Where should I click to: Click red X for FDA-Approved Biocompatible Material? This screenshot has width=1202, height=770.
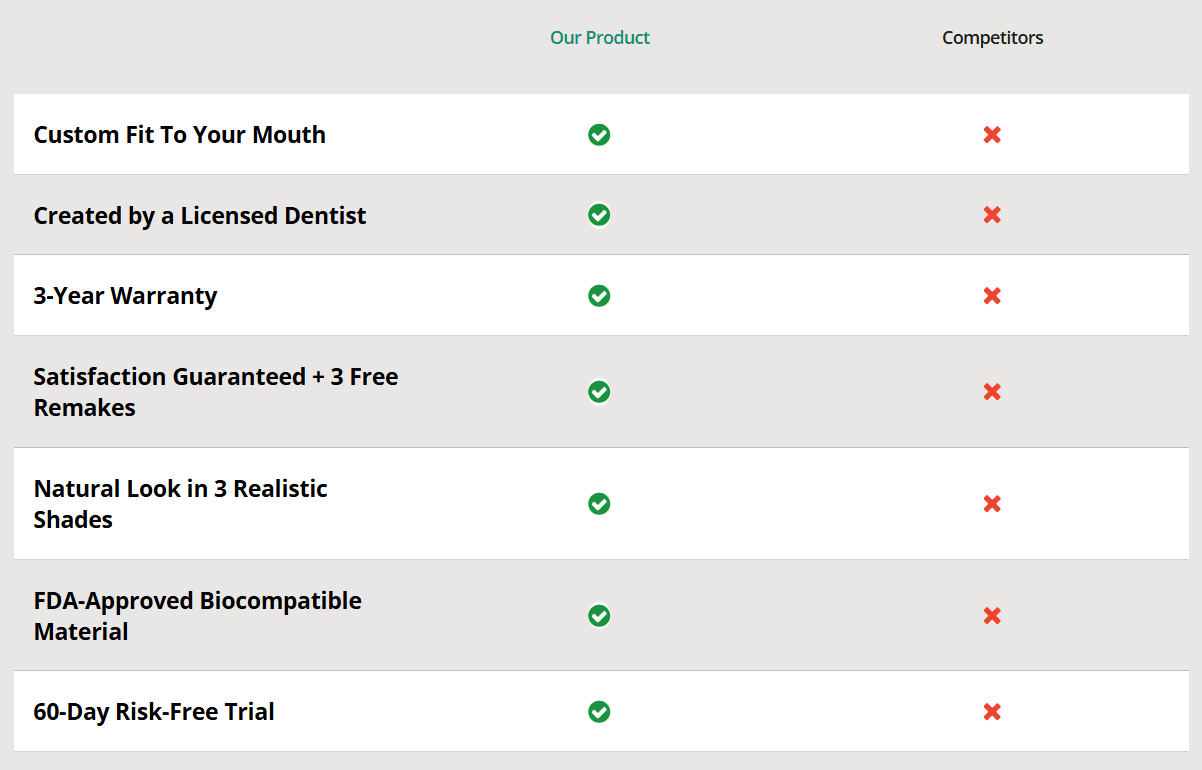coord(992,616)
